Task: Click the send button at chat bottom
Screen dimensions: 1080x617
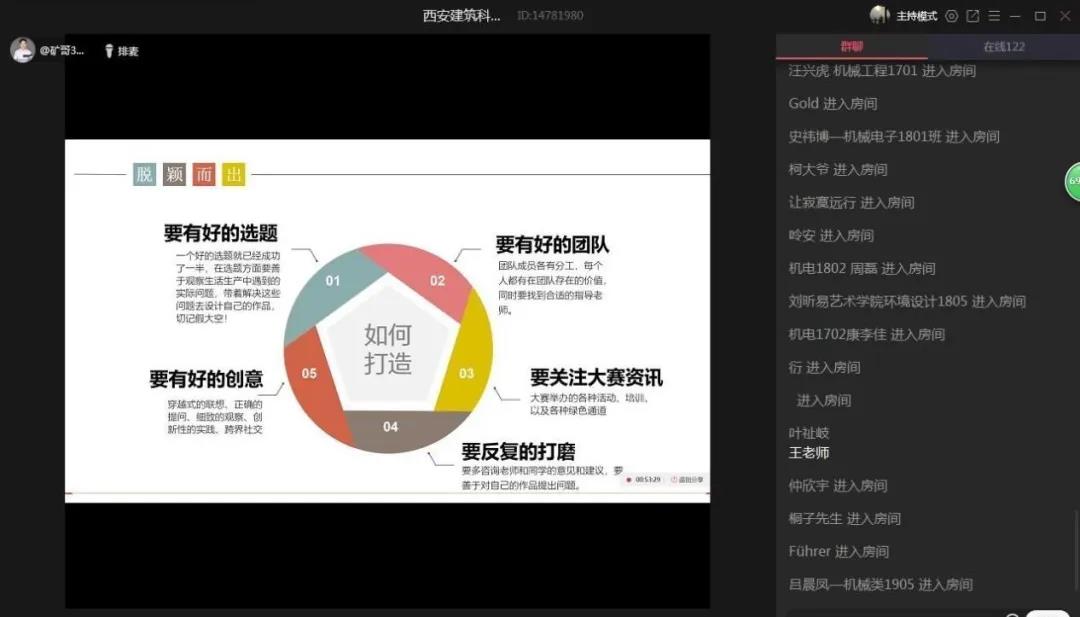Action: (1048, 613)
